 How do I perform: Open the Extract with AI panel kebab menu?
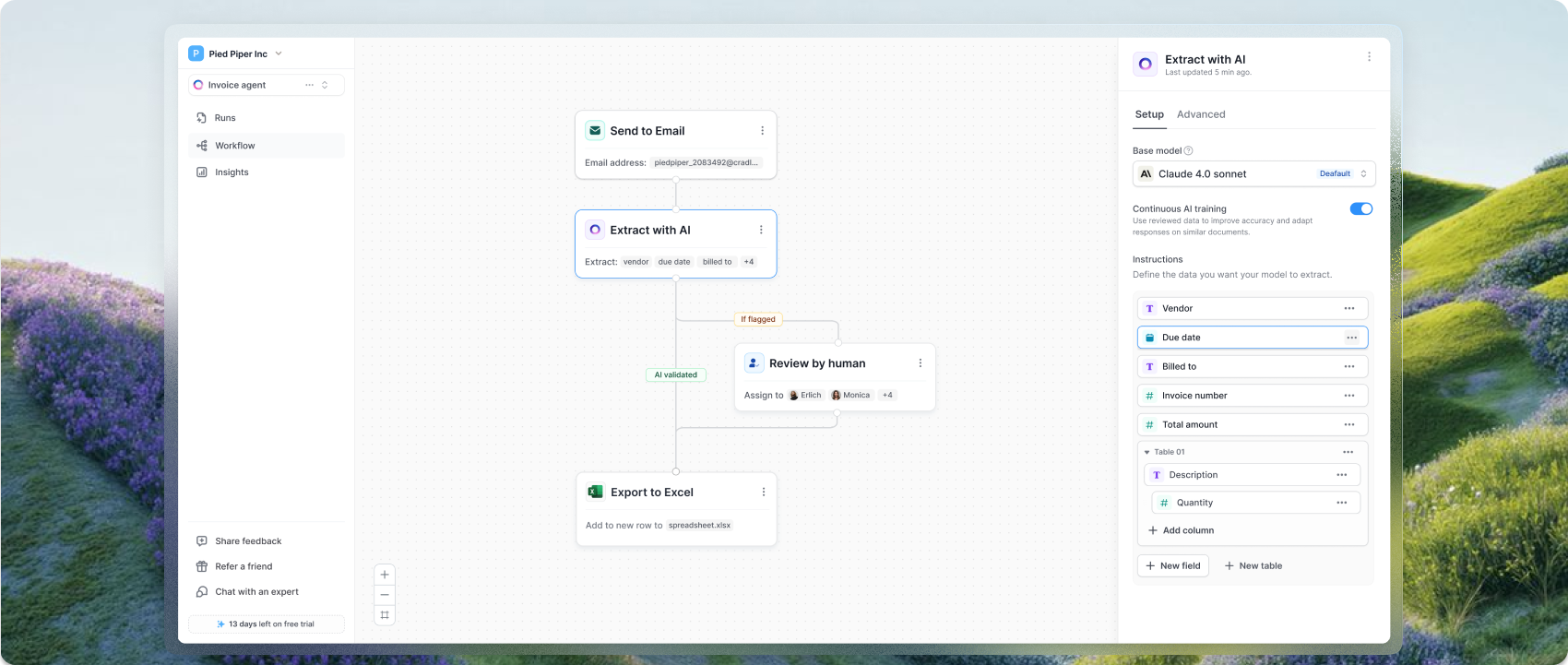click(1369, 57)
